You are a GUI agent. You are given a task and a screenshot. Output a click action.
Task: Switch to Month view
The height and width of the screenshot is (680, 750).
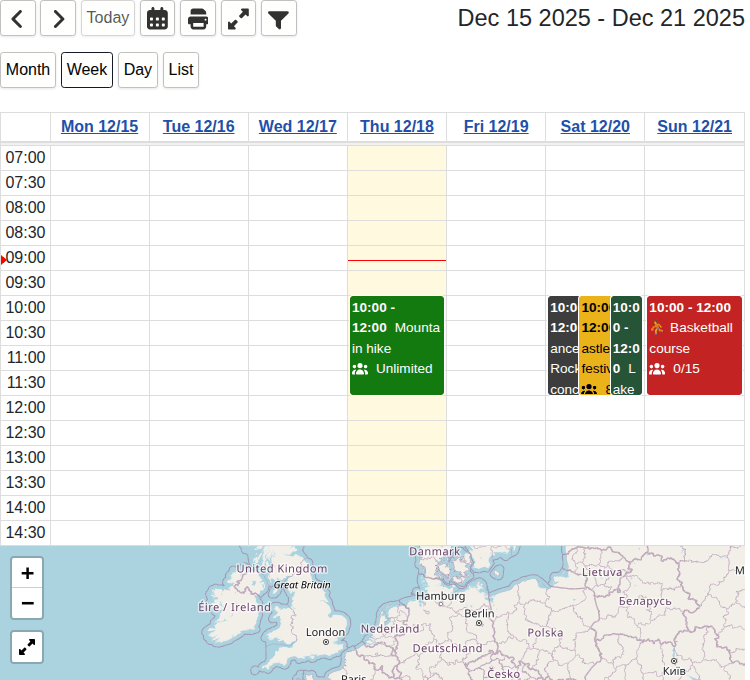28,70
